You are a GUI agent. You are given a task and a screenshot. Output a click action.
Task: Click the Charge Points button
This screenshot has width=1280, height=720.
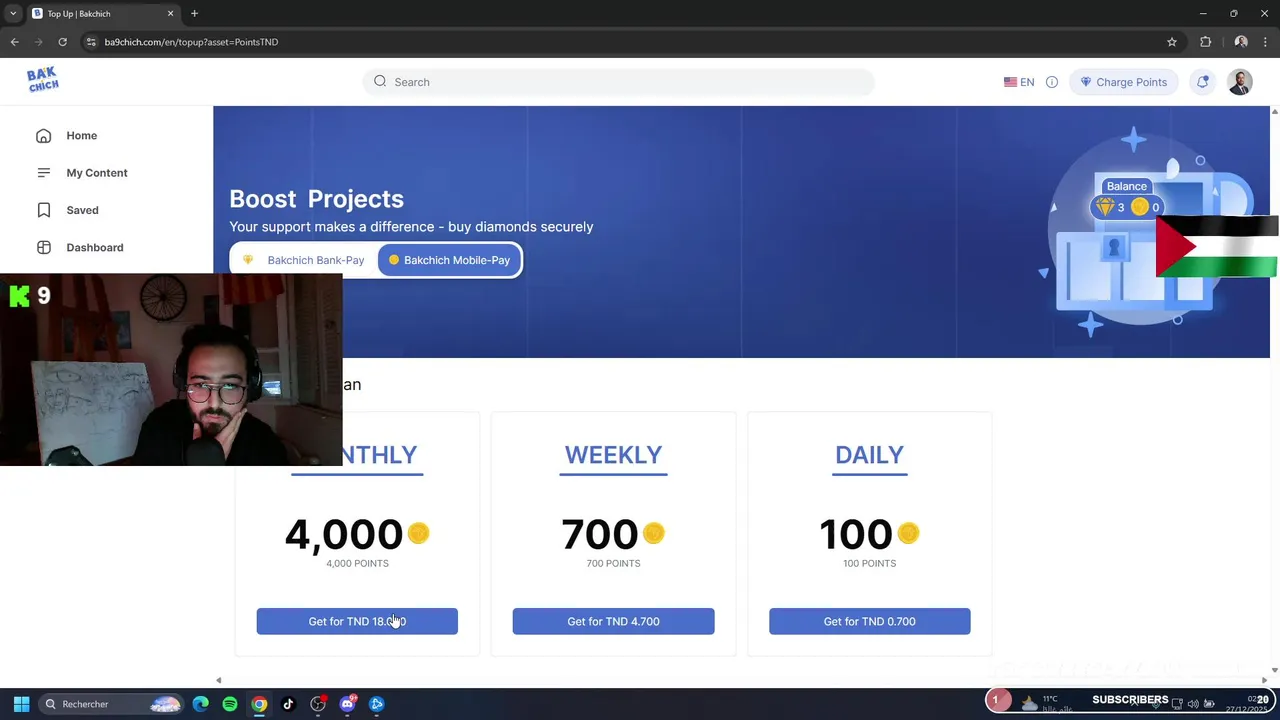(1123, 82)
